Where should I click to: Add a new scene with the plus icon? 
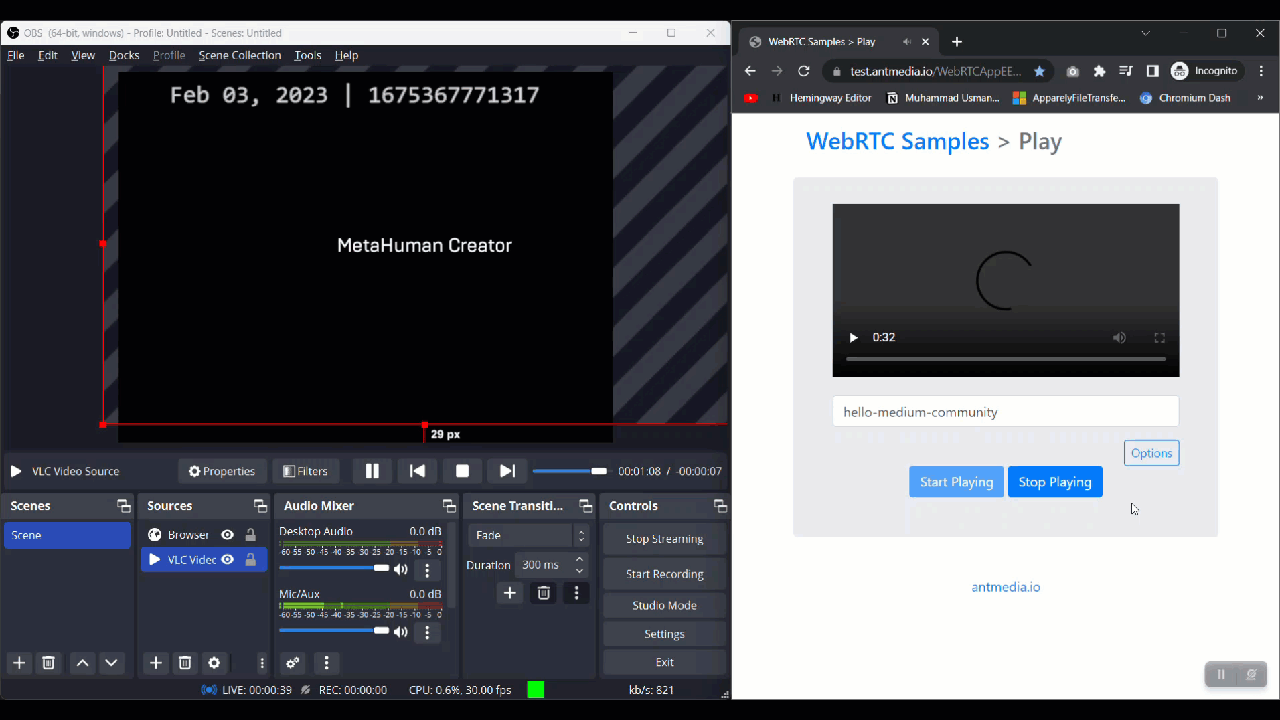pyautogui.click(x=19, y=663)
